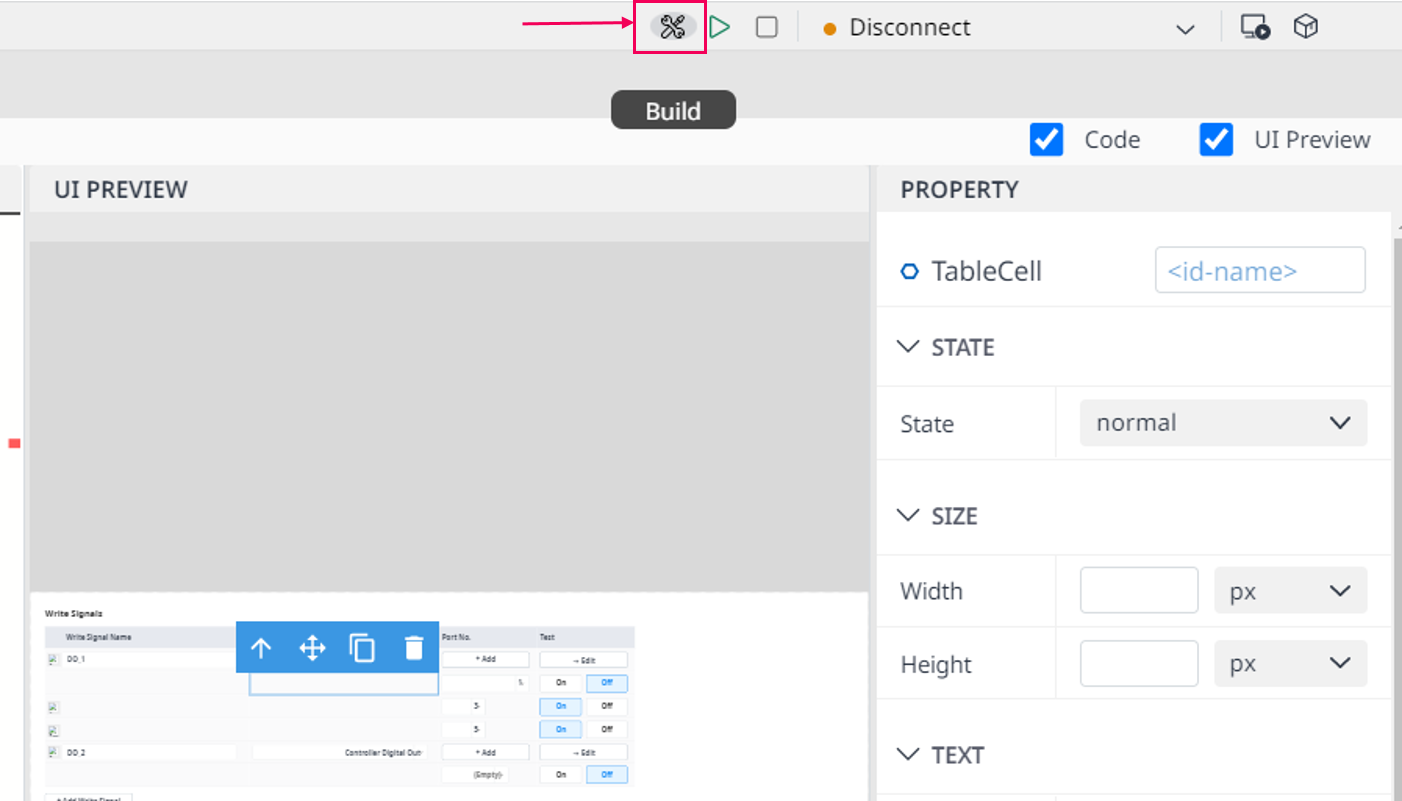Click the TableCell element label
Viewport: 1402px width, 801px height.
coord(986,271)
